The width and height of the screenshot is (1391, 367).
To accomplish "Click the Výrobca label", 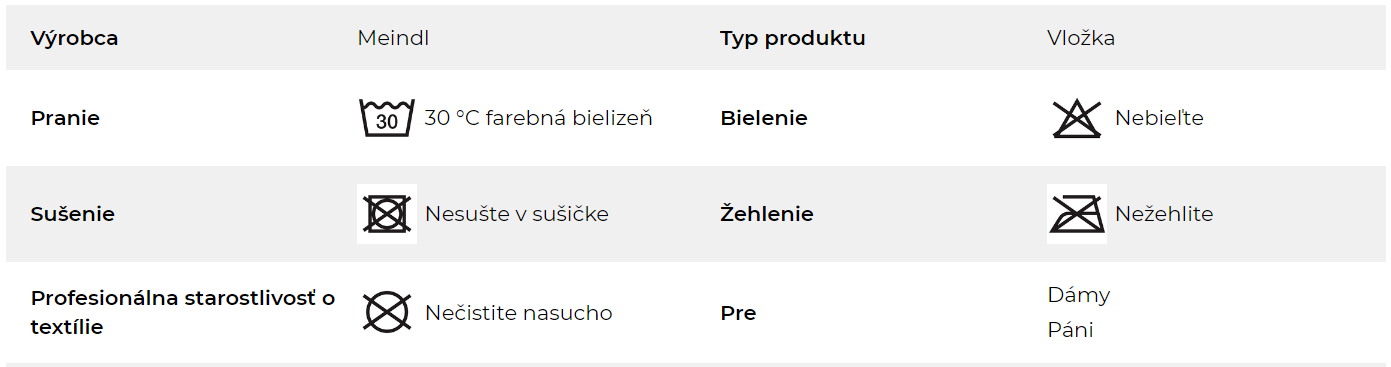I will point(75,38).
